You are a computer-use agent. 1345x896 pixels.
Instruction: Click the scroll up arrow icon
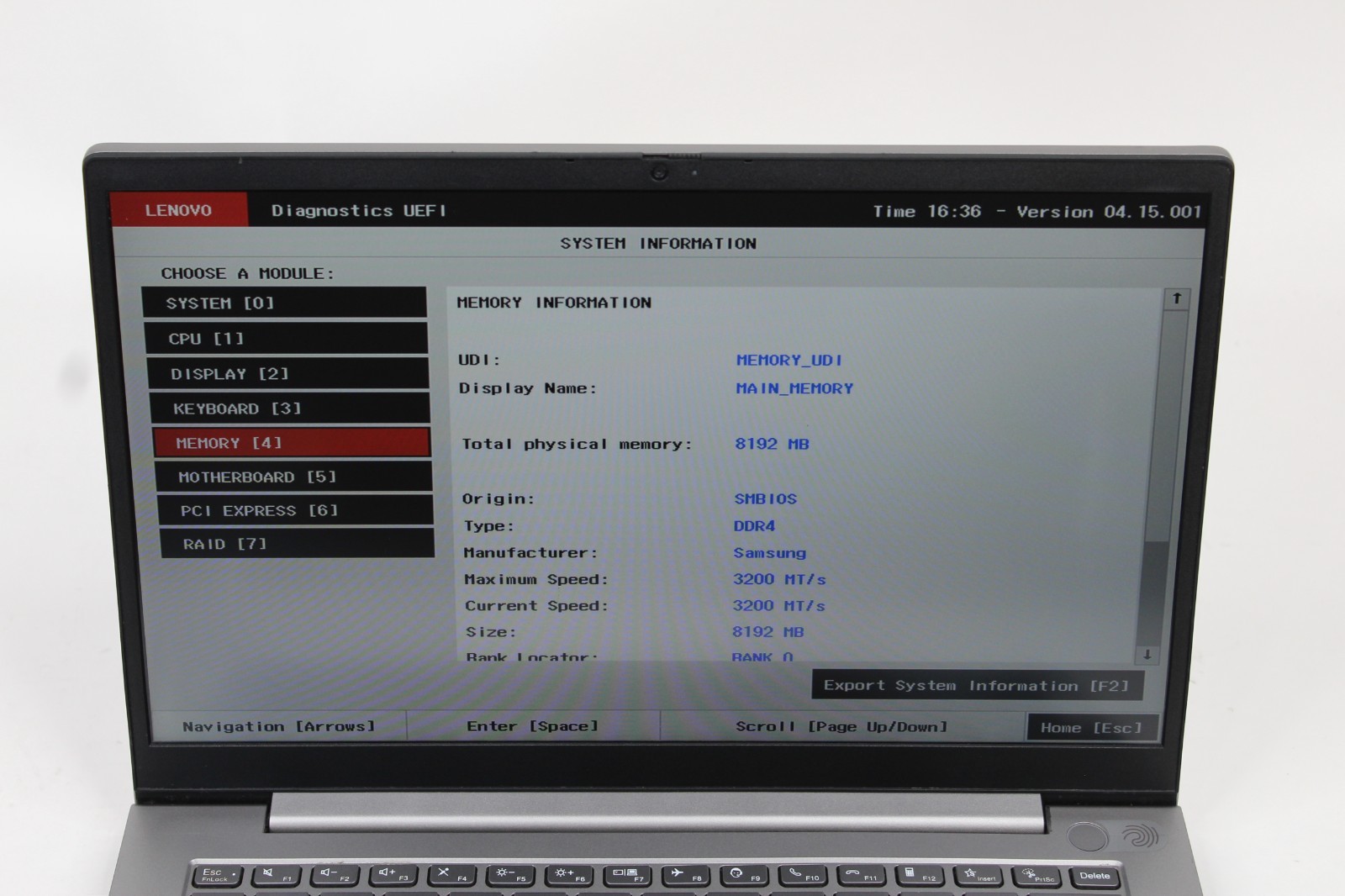click(x=1177, y=298)
